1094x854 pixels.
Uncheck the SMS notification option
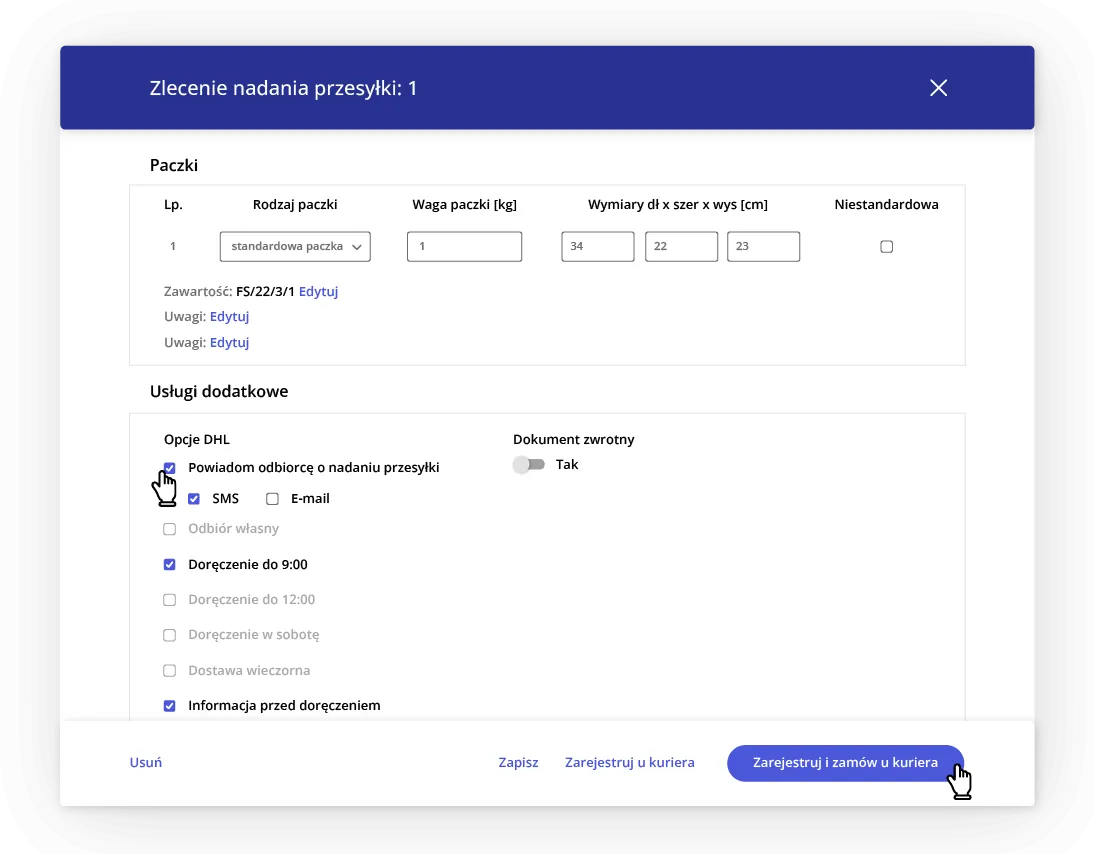point(194,498)
